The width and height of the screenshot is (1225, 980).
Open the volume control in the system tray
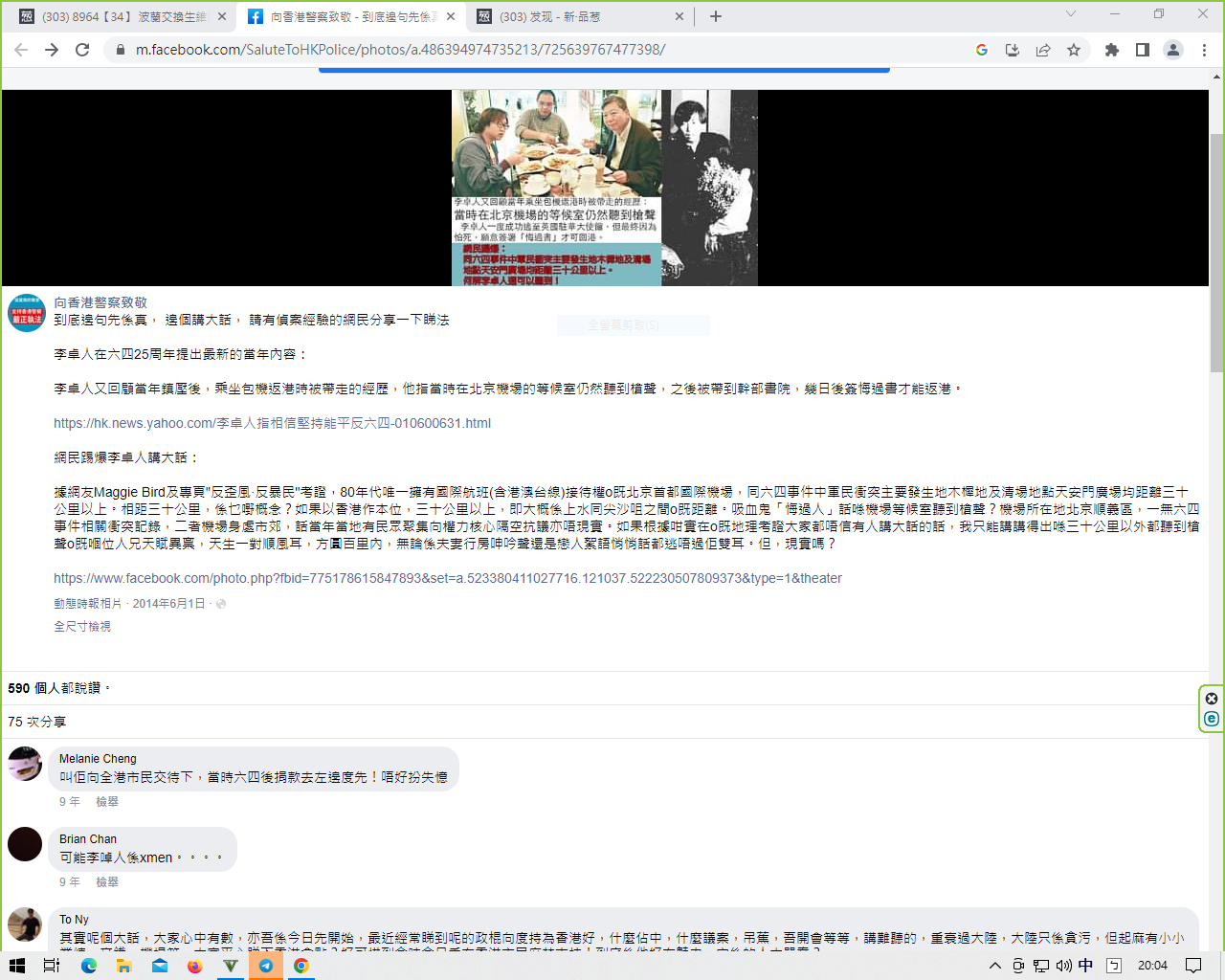click(x=1064, y=966)
